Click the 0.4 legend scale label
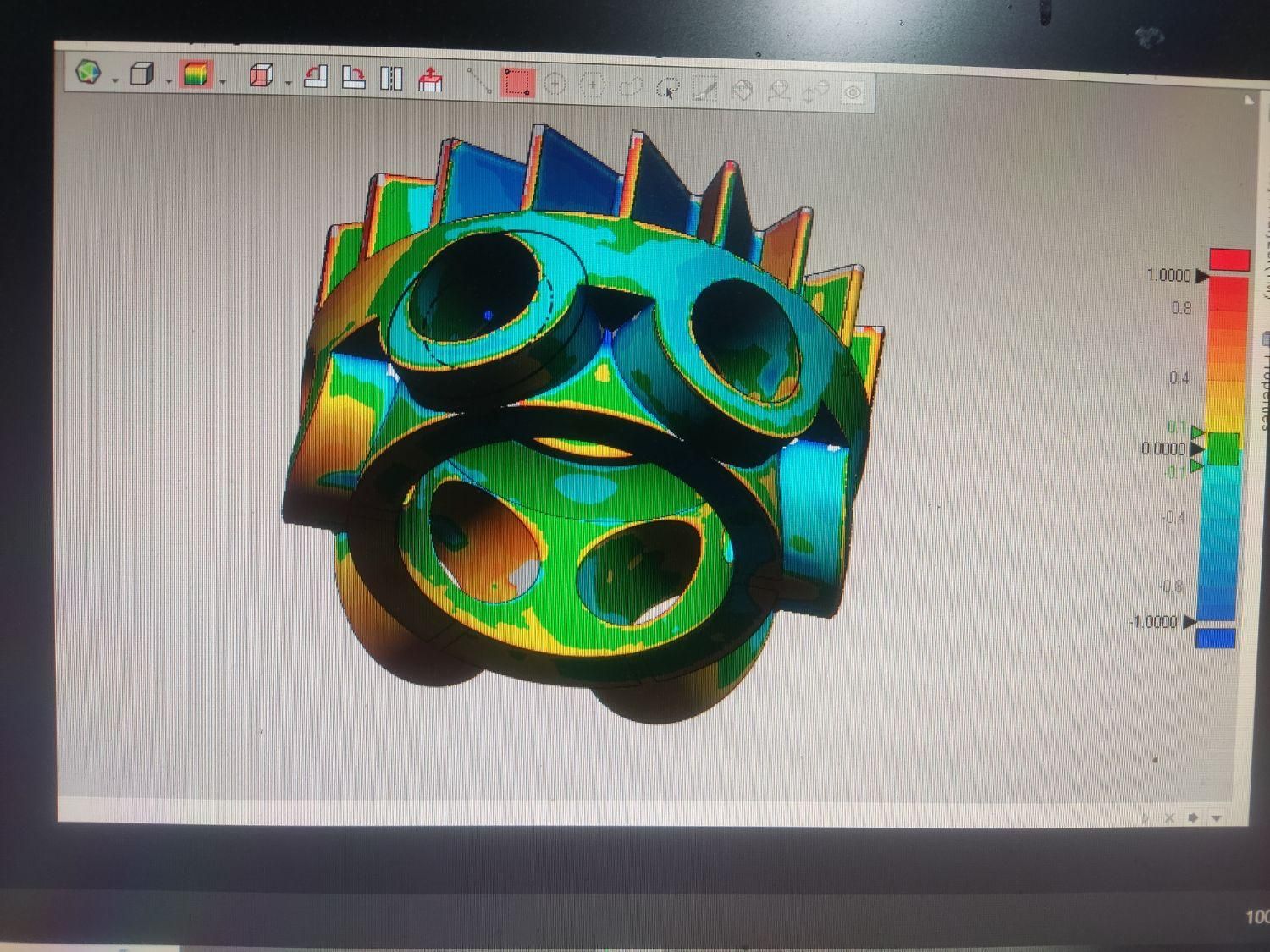Viewport: 1270px width, 952px height. [1179, 378]
